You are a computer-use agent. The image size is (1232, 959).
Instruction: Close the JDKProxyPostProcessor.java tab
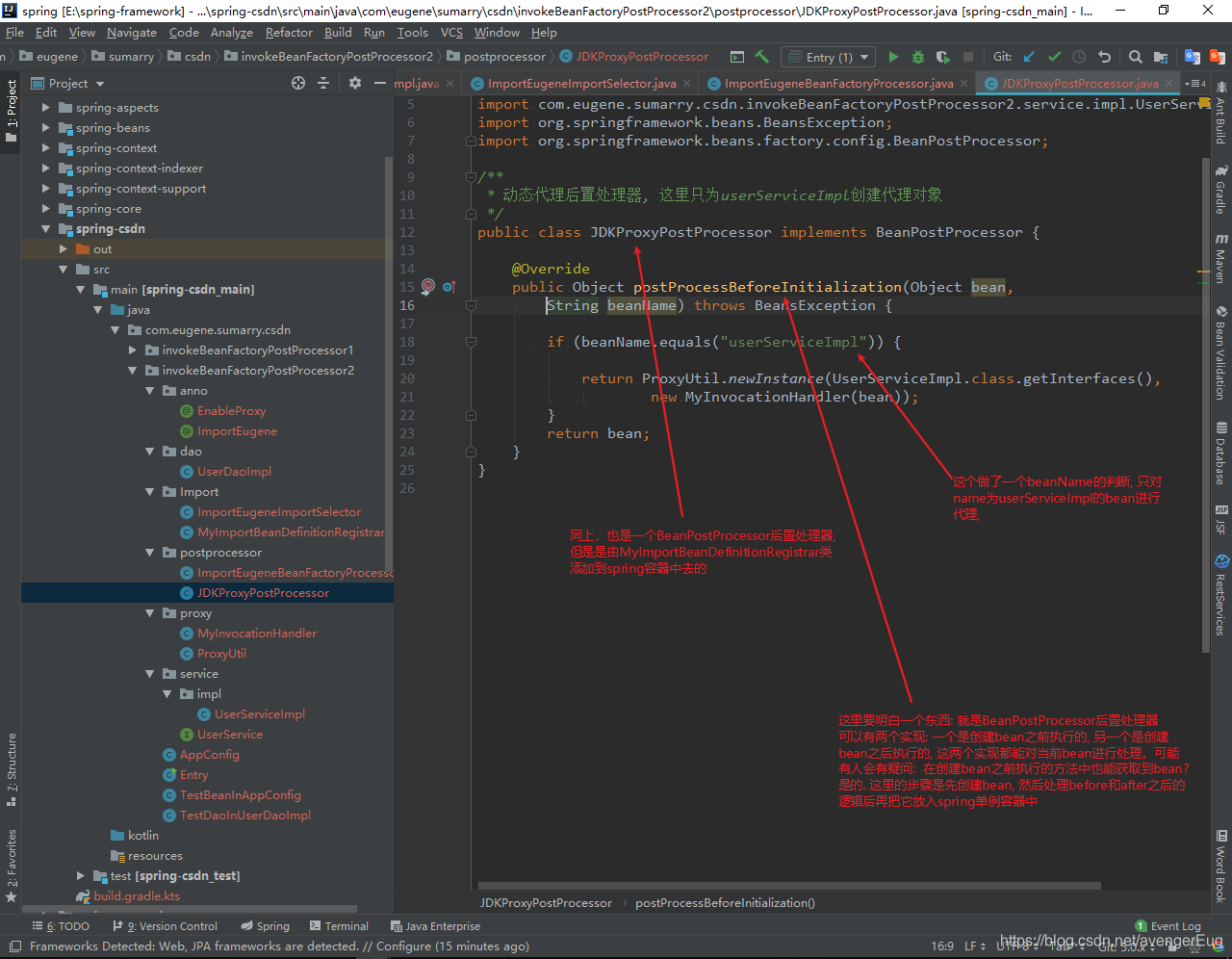(1169, 84)
